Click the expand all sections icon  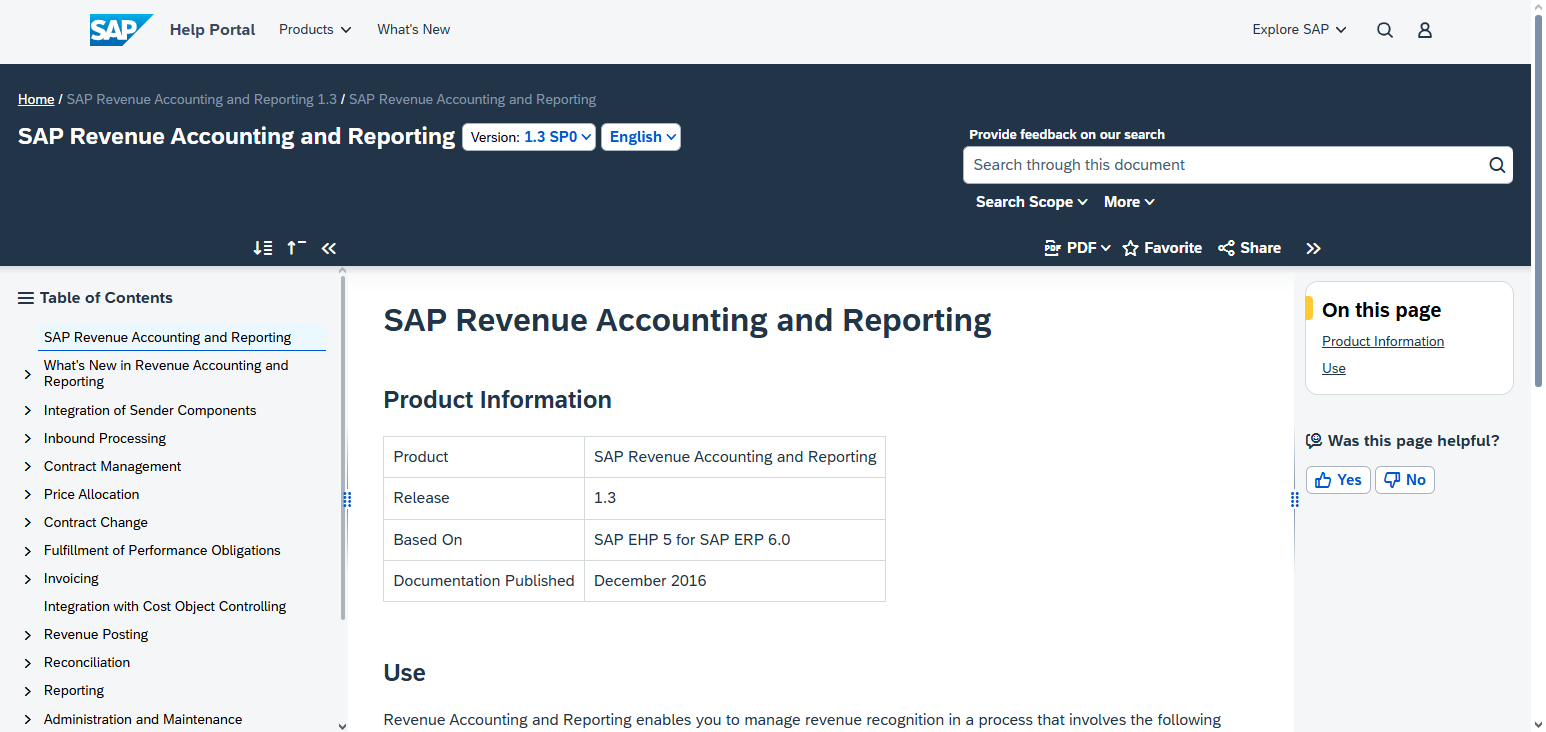point(262,248)
